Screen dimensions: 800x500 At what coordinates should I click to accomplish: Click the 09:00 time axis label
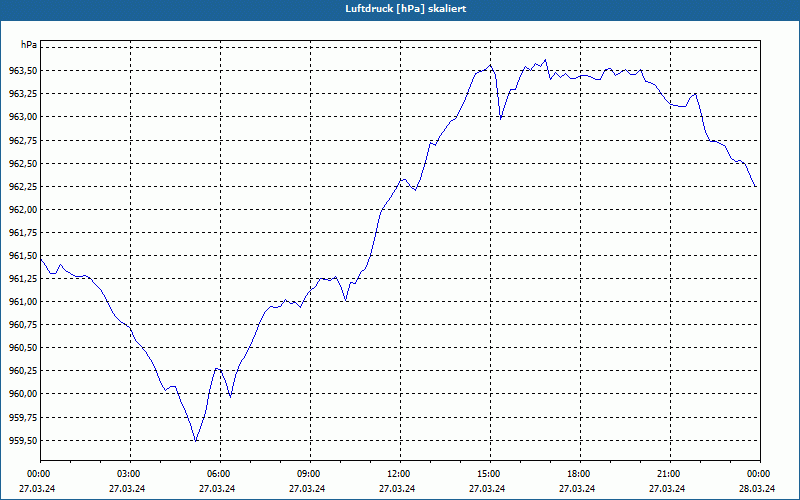(x=310, y=474)
